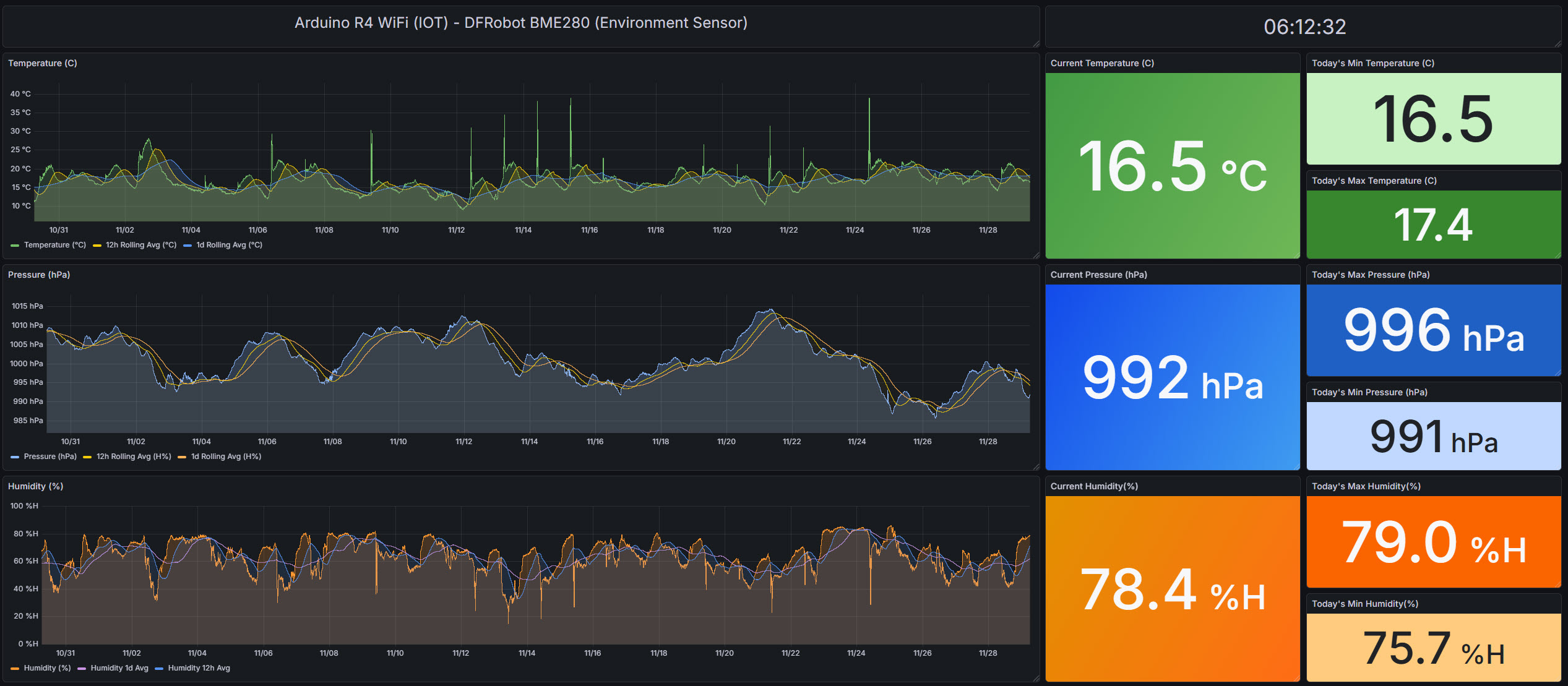This screenshot has height=686, width=1568.
Task: Click the 06:12:32 clock display
Action: click(1304, 27)
